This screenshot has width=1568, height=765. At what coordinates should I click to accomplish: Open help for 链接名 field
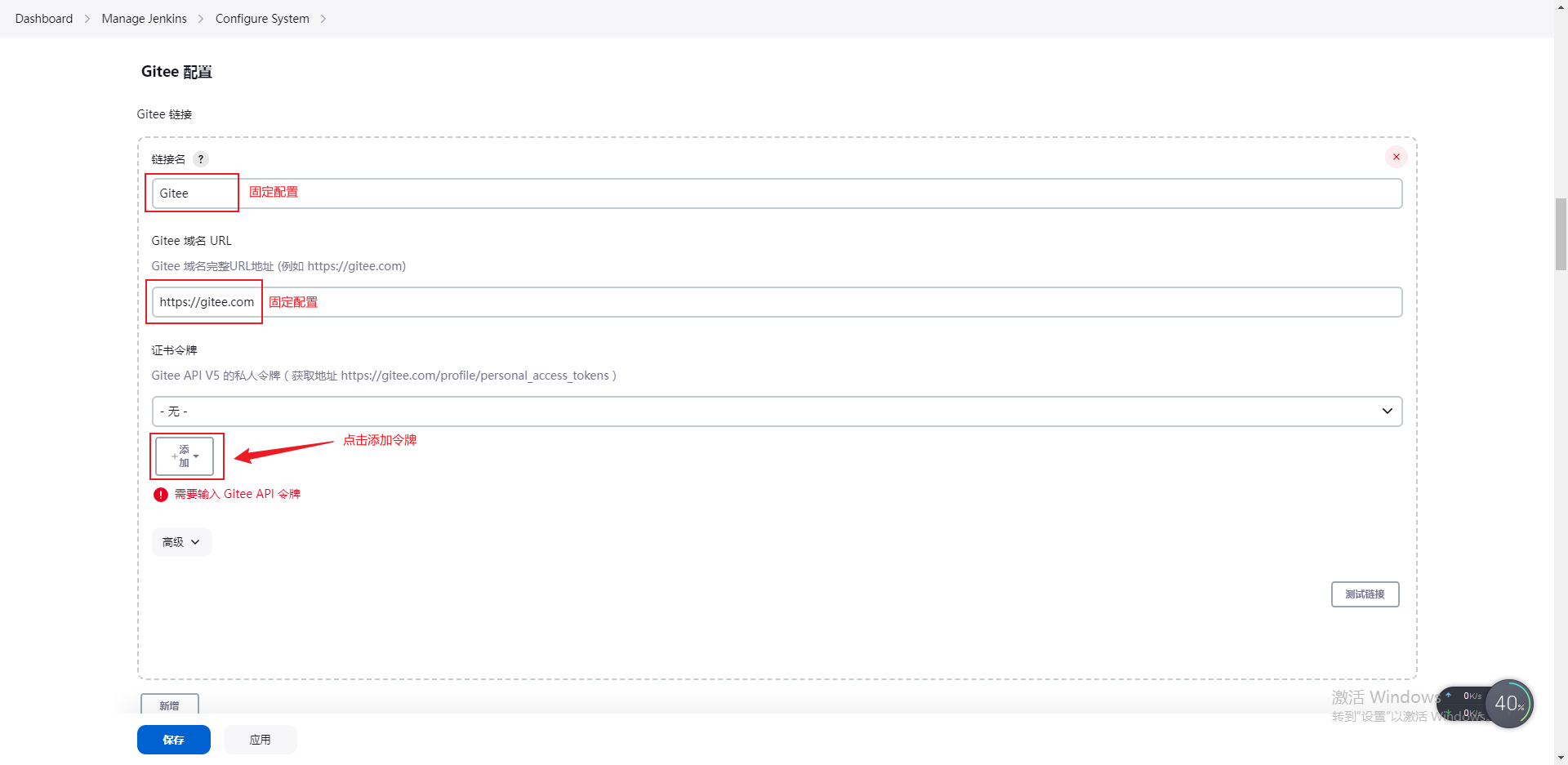(x=201, y=159)
